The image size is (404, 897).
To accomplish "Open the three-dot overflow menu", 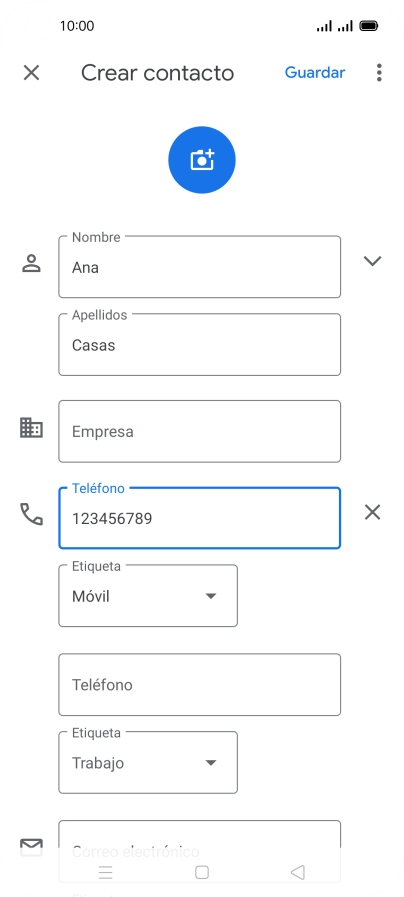I will pos(379,73).
